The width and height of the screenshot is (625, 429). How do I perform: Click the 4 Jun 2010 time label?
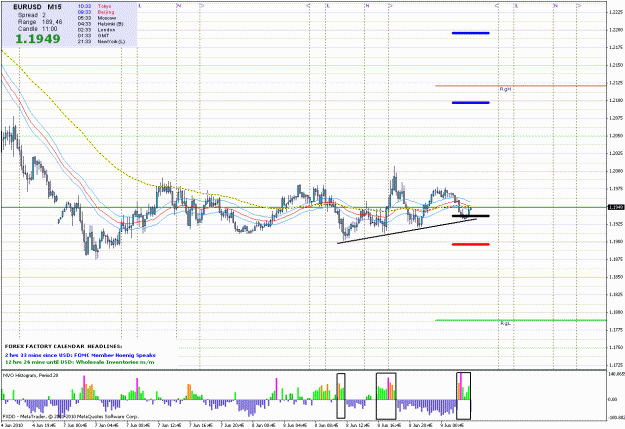[x=12, y=425]
